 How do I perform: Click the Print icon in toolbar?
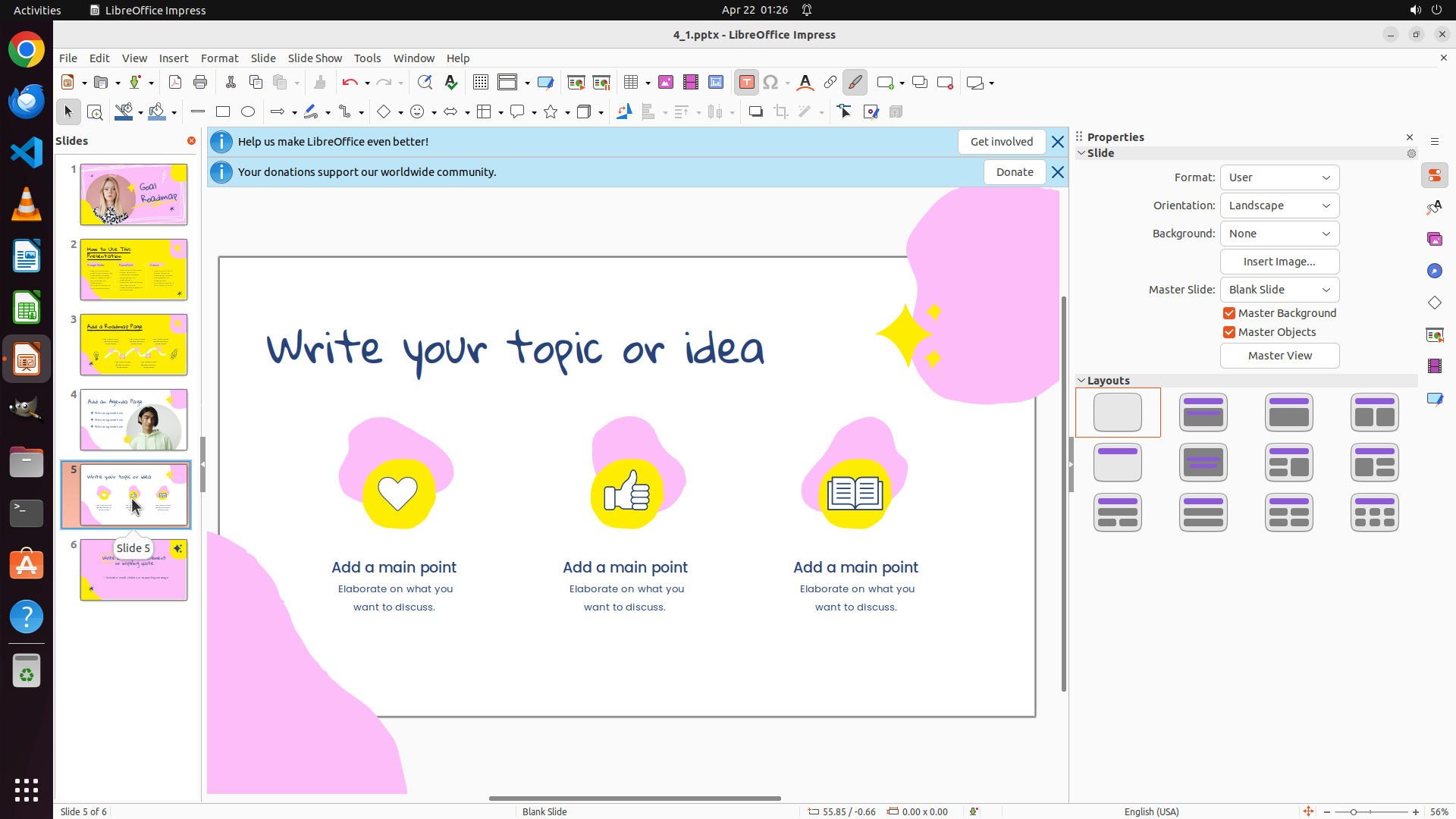(x=200, y=83)
